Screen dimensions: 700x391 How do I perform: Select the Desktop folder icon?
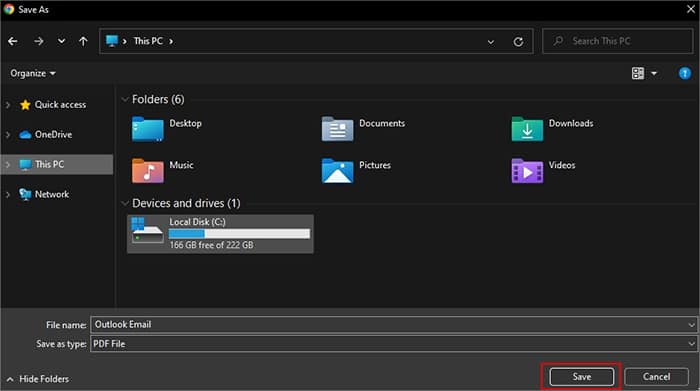tap(148, 129)
